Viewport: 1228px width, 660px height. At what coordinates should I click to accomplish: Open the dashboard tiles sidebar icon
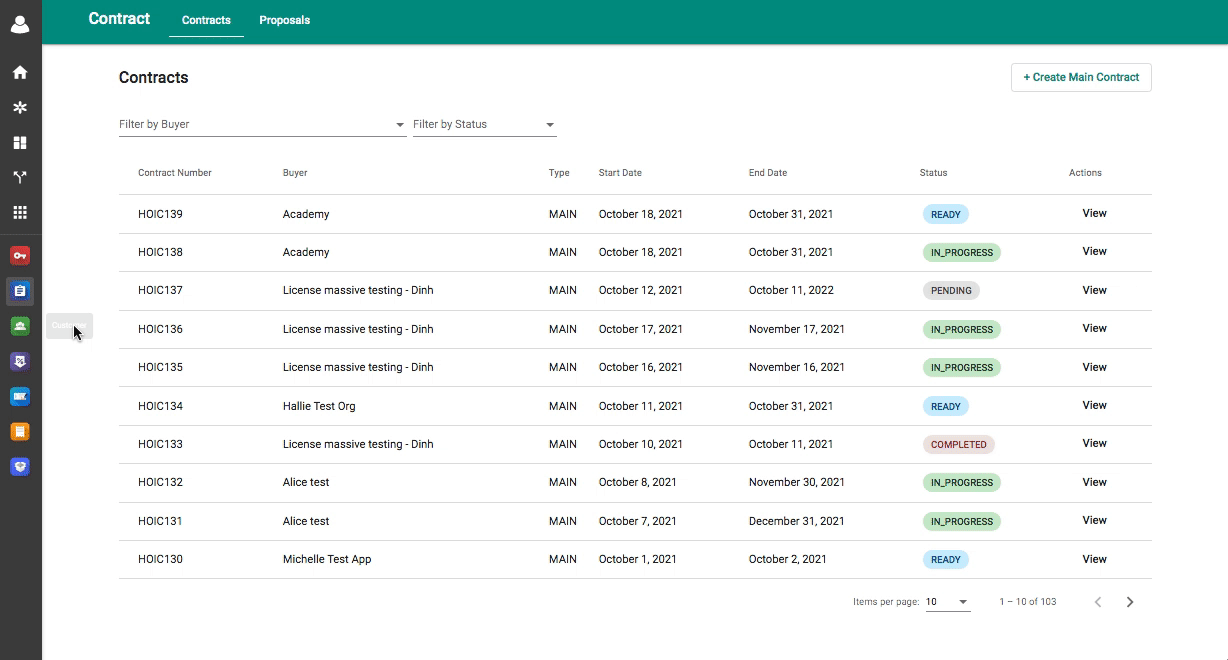(x=20, y=143)
